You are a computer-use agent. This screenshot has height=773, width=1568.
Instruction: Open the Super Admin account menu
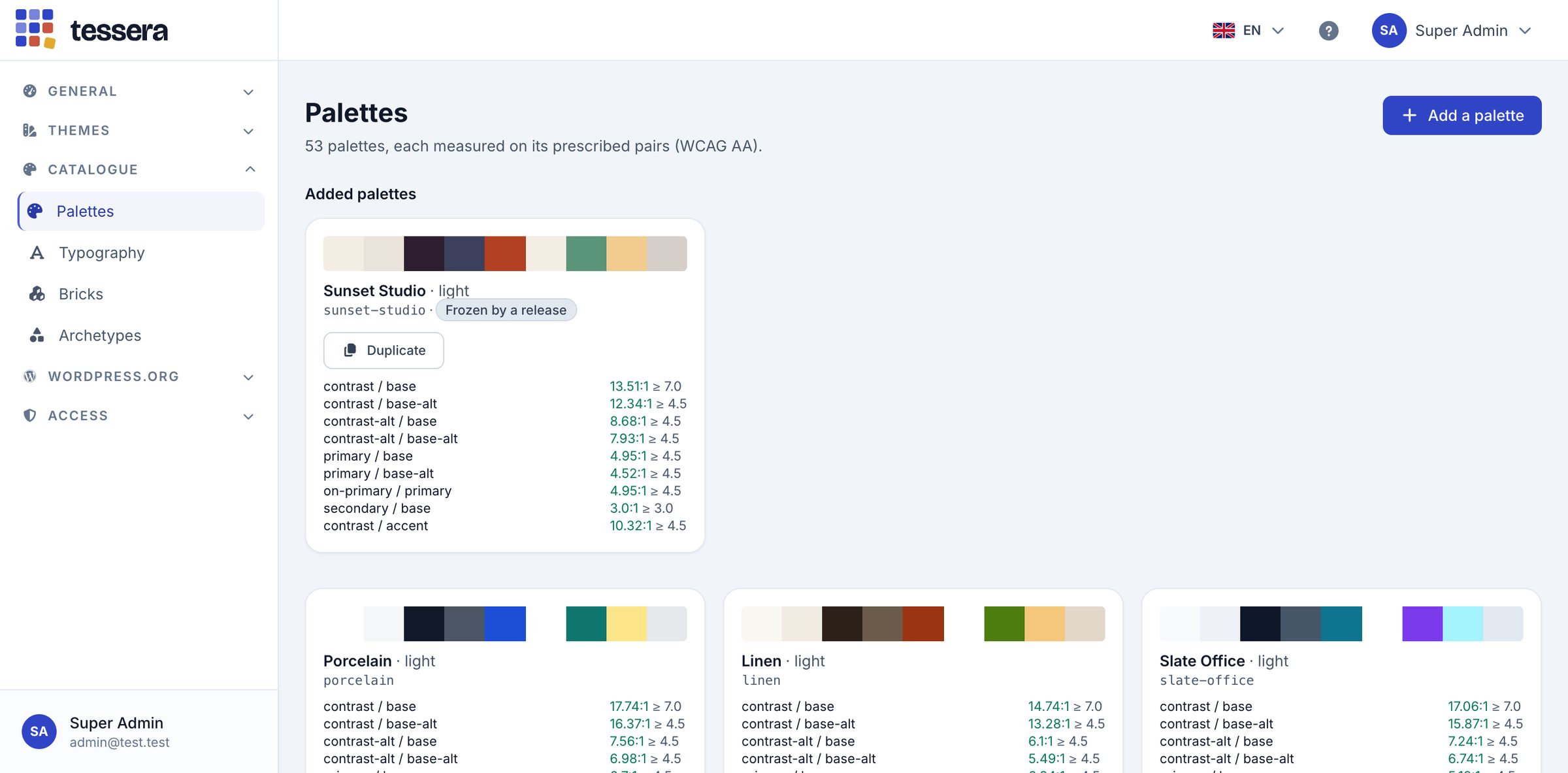pyautogui.click(x=1452, y=31)
